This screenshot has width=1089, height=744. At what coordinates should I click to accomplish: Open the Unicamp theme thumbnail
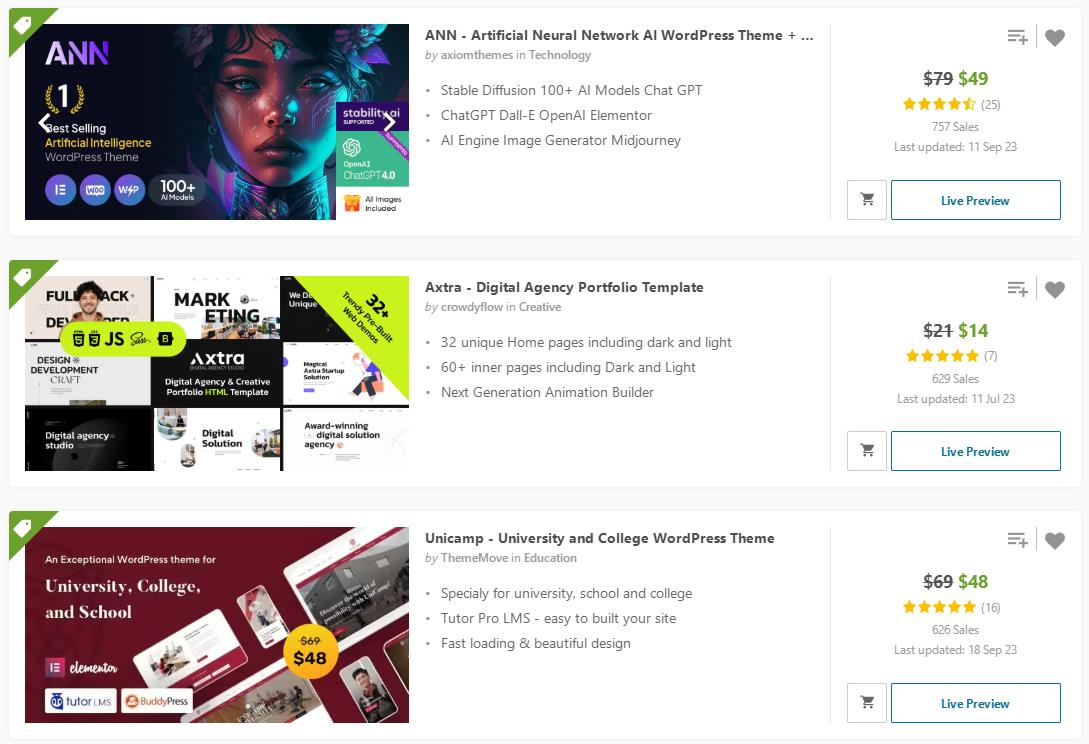click(217, 625)
